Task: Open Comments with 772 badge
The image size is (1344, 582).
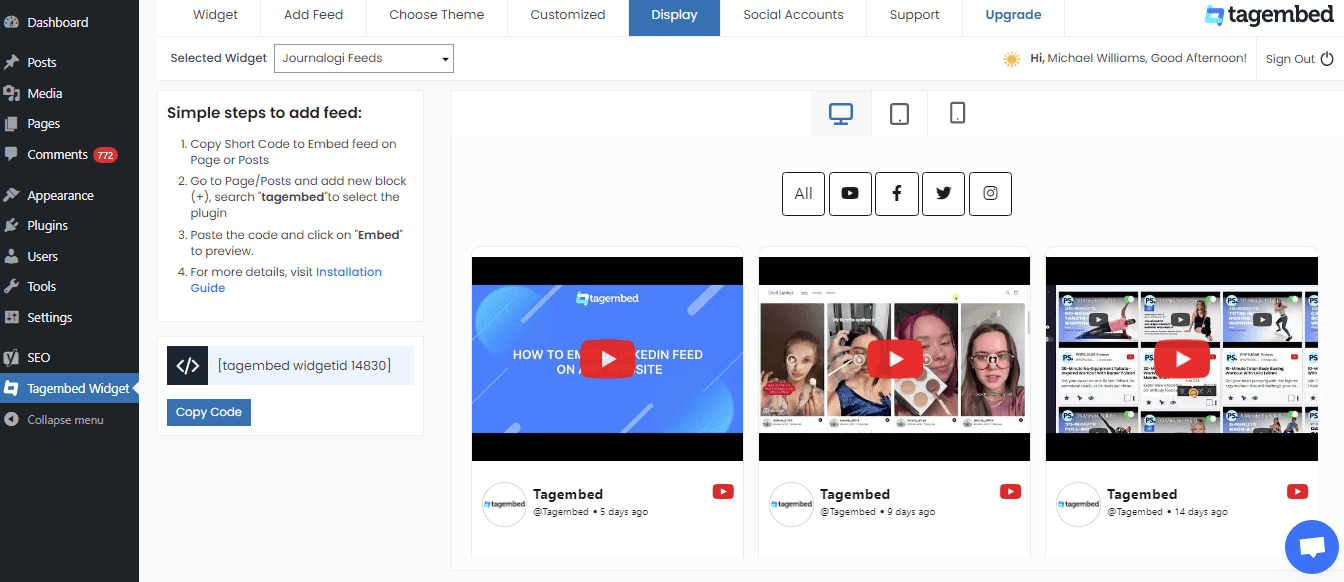Action: pyautogui.click(x=69, y=155)
